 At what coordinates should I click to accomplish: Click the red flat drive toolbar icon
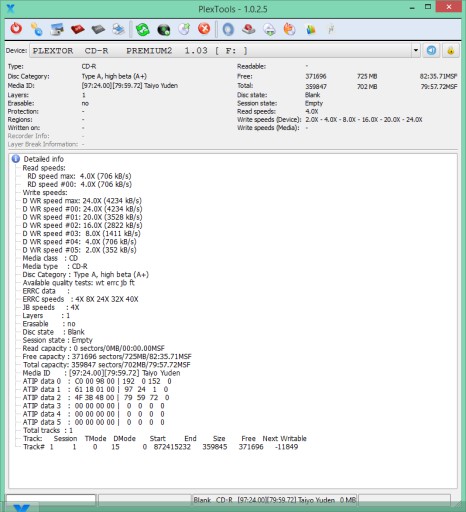78,30
